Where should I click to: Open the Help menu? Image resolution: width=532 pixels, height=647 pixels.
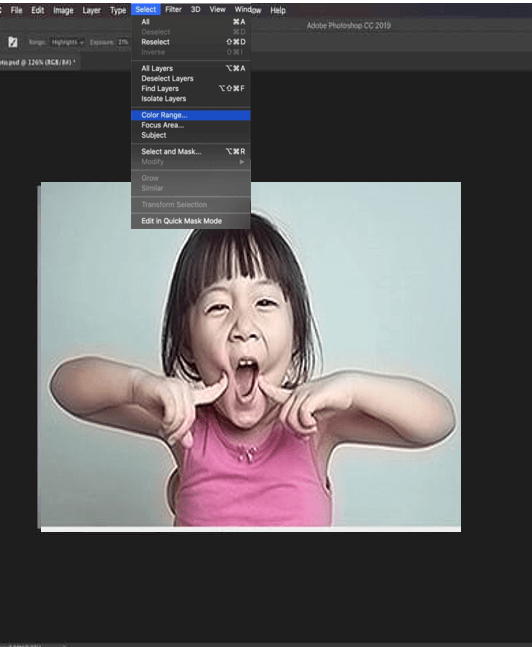[x=278, y=10]
